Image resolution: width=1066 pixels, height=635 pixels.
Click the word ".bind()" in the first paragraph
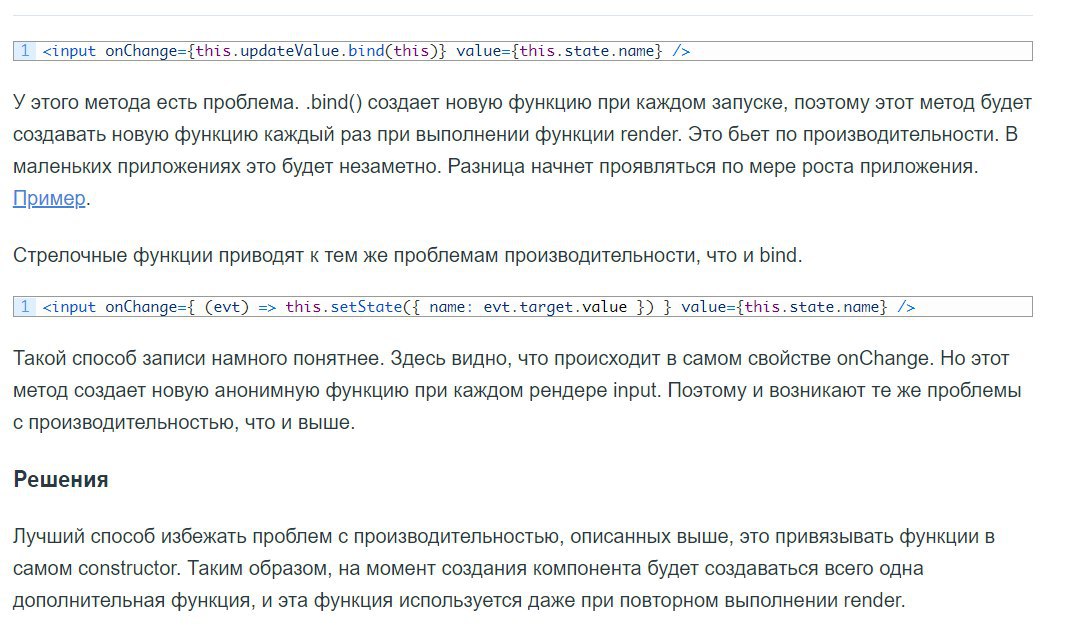click(334, 103)
